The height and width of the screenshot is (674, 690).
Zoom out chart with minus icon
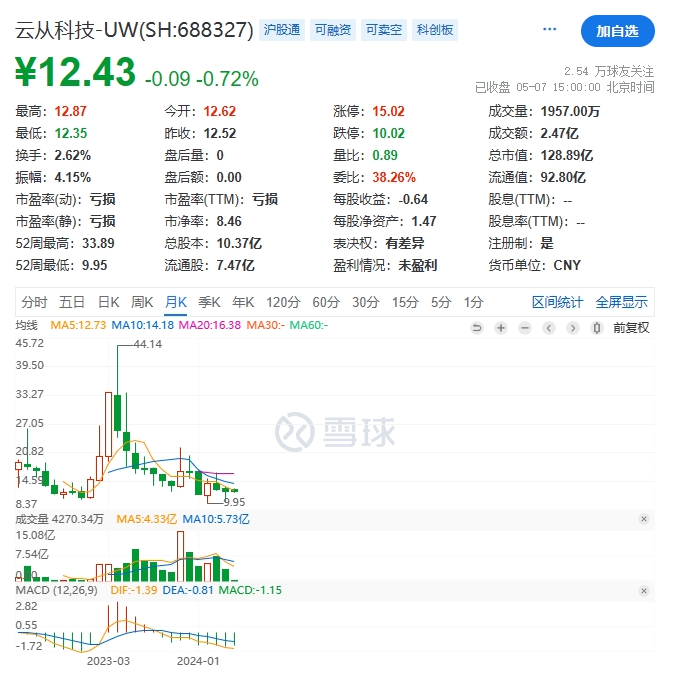pos(525,328)
